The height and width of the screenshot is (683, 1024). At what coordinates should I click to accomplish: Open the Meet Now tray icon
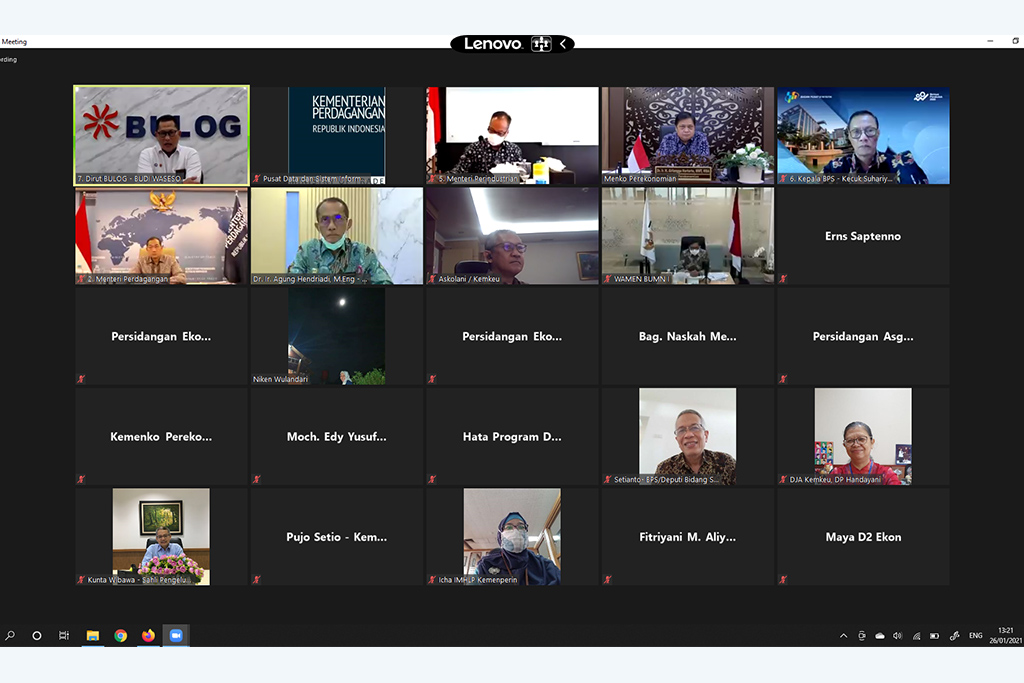(862, 635)
